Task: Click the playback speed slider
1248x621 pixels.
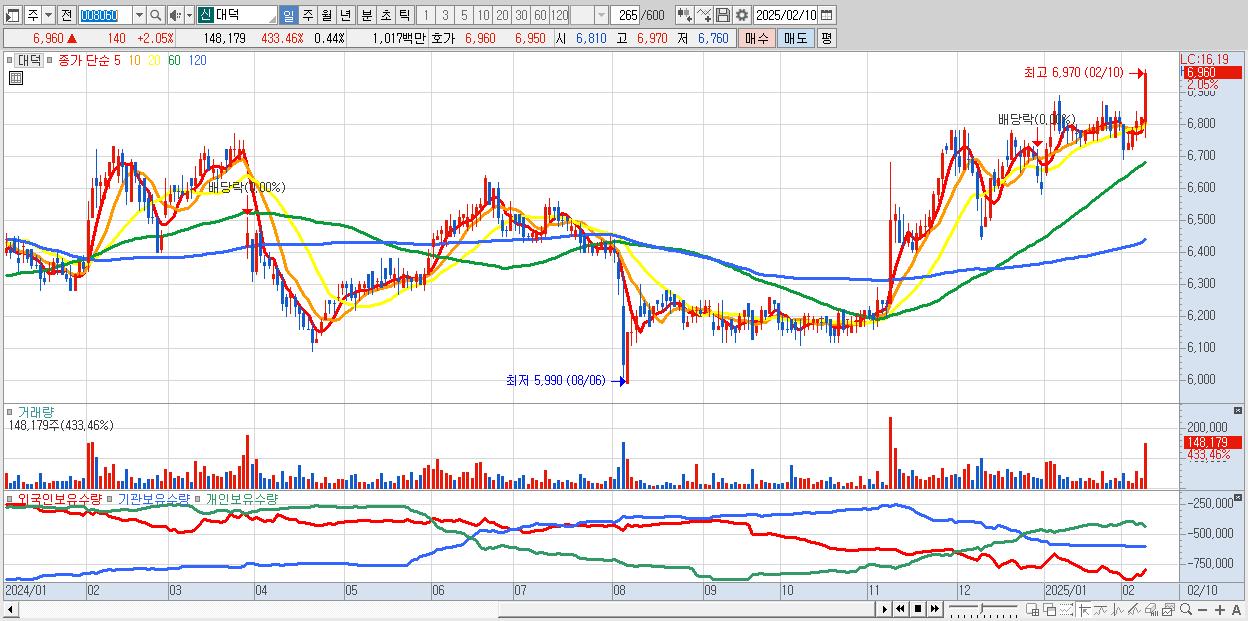Action: pos(983,609)
